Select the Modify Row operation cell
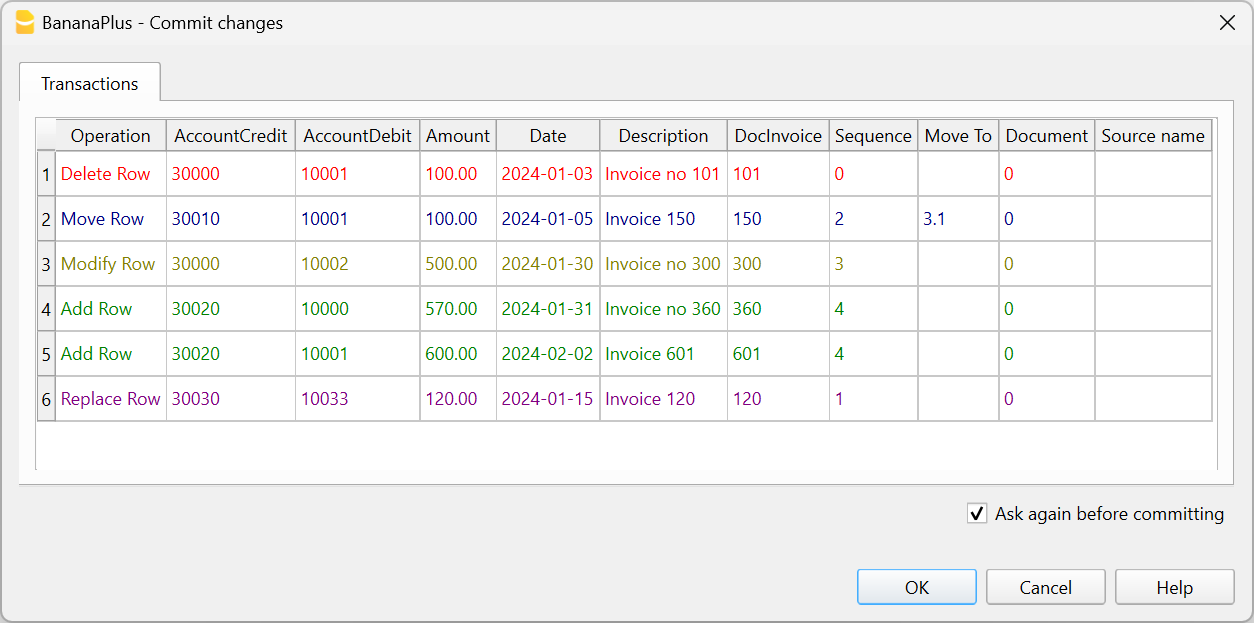The width and height of the screenshot is (1254, 623). click(x=108, y=264)
